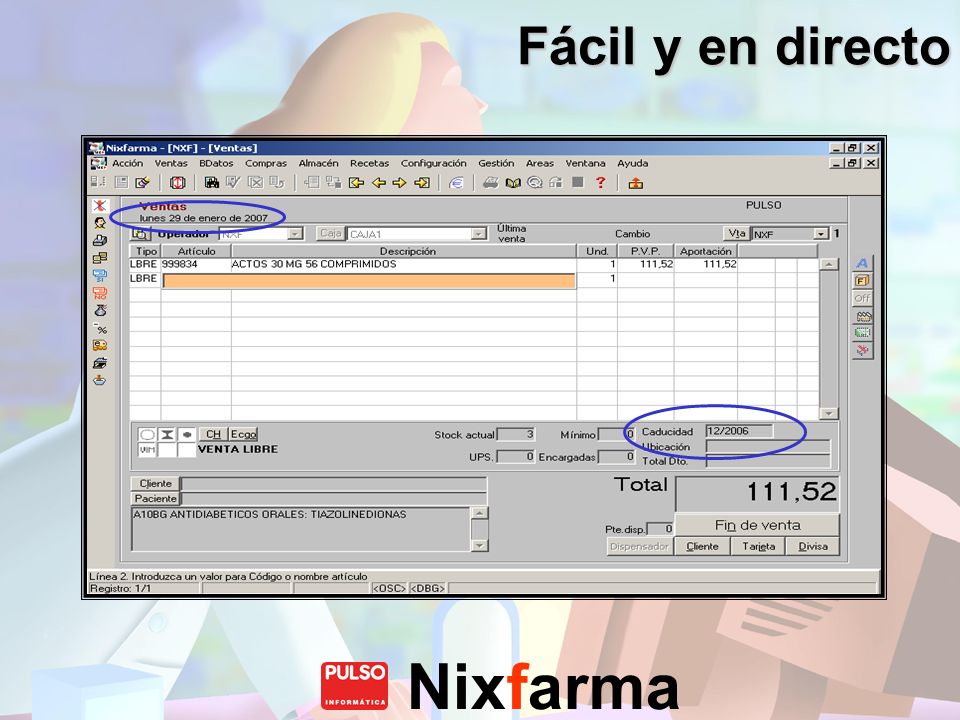Open the NXF seller dropdown beside Vta
The image size is (960, 720).
point(820,234)
